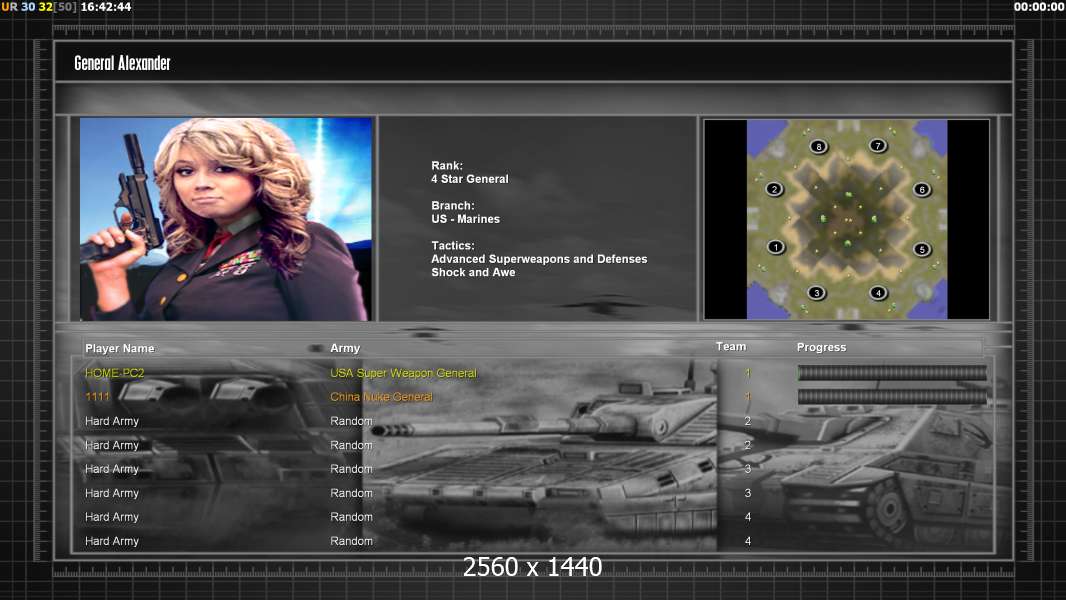This screenshot has width=1066, height=600.
Task: Select start position 4 on the map
Action: pyautogui.click(x=878, y=293)
